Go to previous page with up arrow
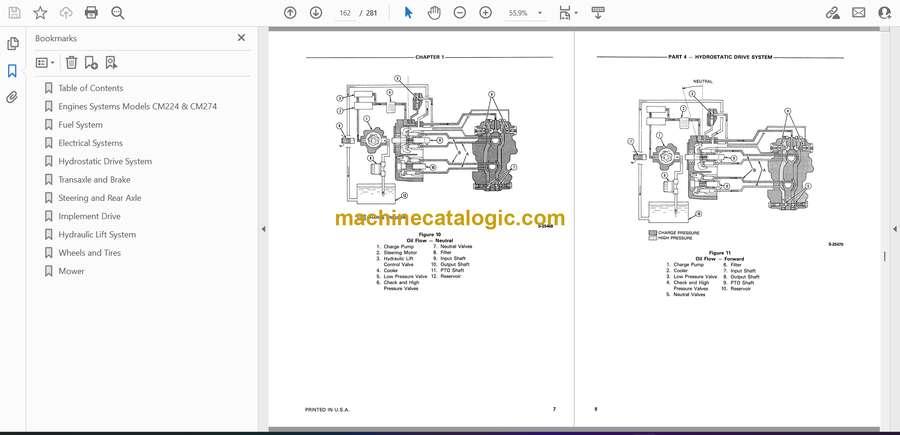The height and width of the screenshot is (435, 900). (290, 13)
